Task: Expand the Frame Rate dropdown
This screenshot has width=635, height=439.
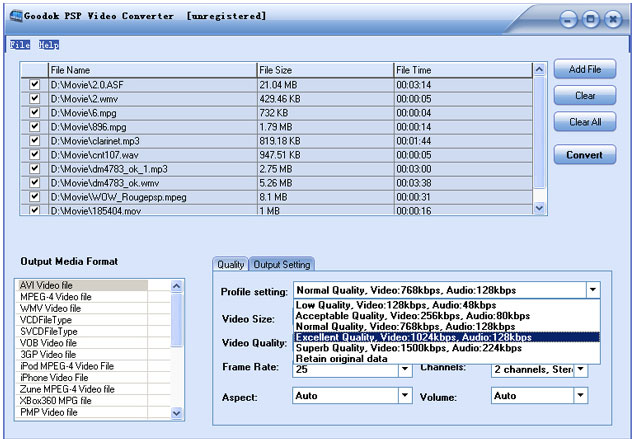Action: (x=406, y=369)
